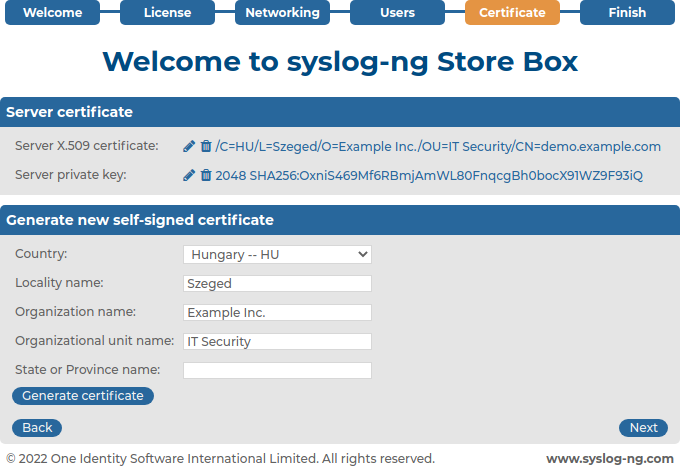
Task: Proceed with the Next button
Action: pyautogui.click(x=643, y=428)
